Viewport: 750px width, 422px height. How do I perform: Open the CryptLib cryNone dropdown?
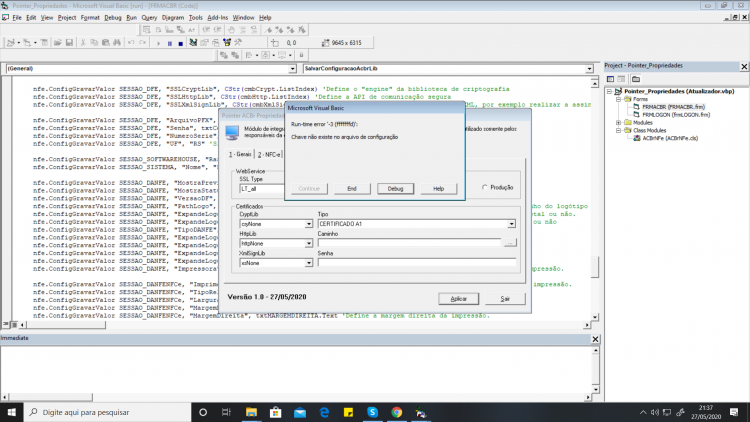pos(309,224)
